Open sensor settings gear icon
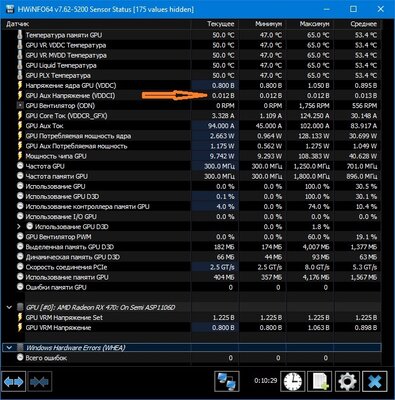 347,381
